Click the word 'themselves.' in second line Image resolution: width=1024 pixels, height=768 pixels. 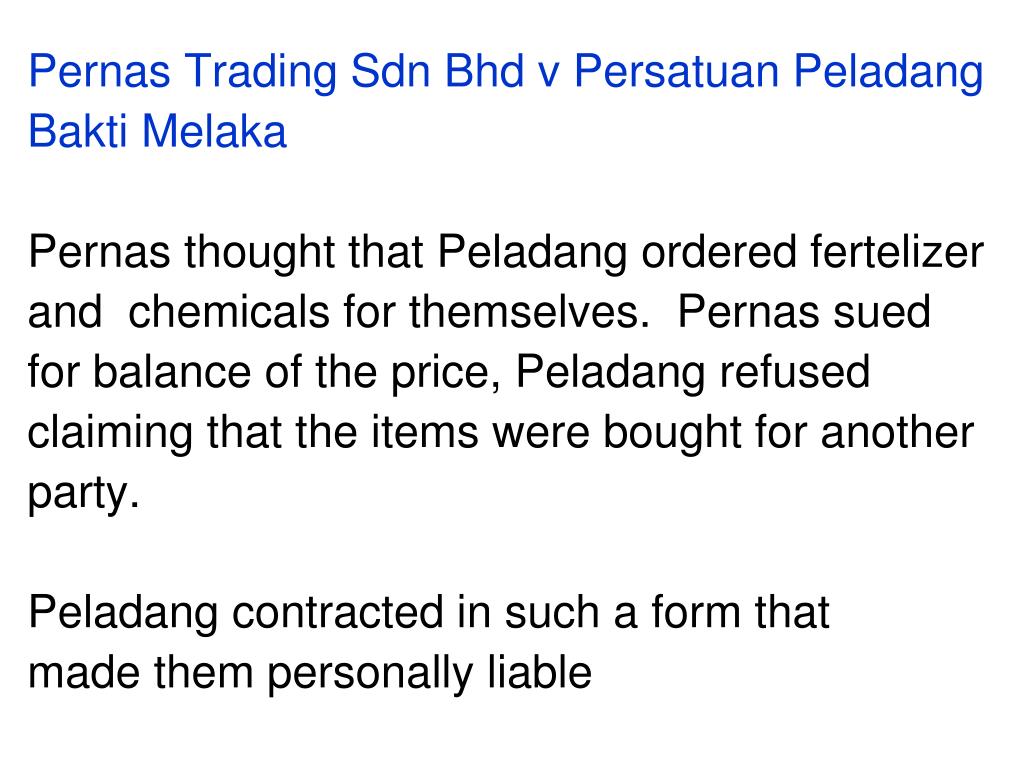point(530,312)
